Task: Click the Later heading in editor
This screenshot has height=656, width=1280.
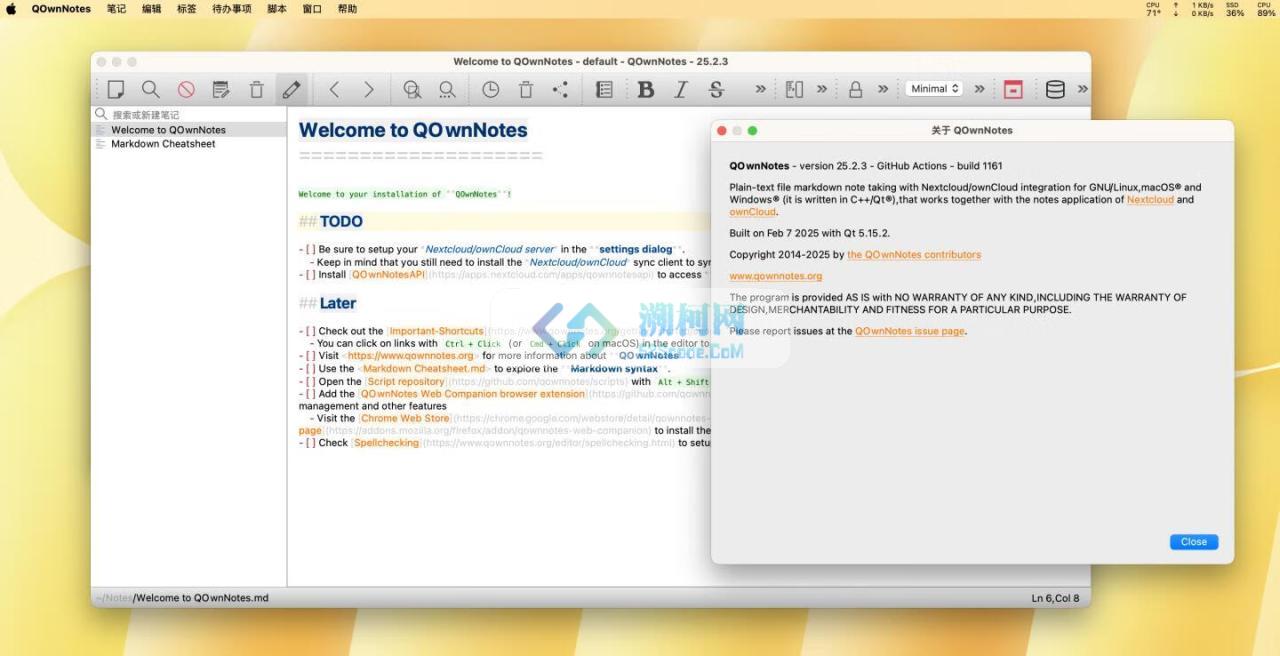Action: [338, 303]
